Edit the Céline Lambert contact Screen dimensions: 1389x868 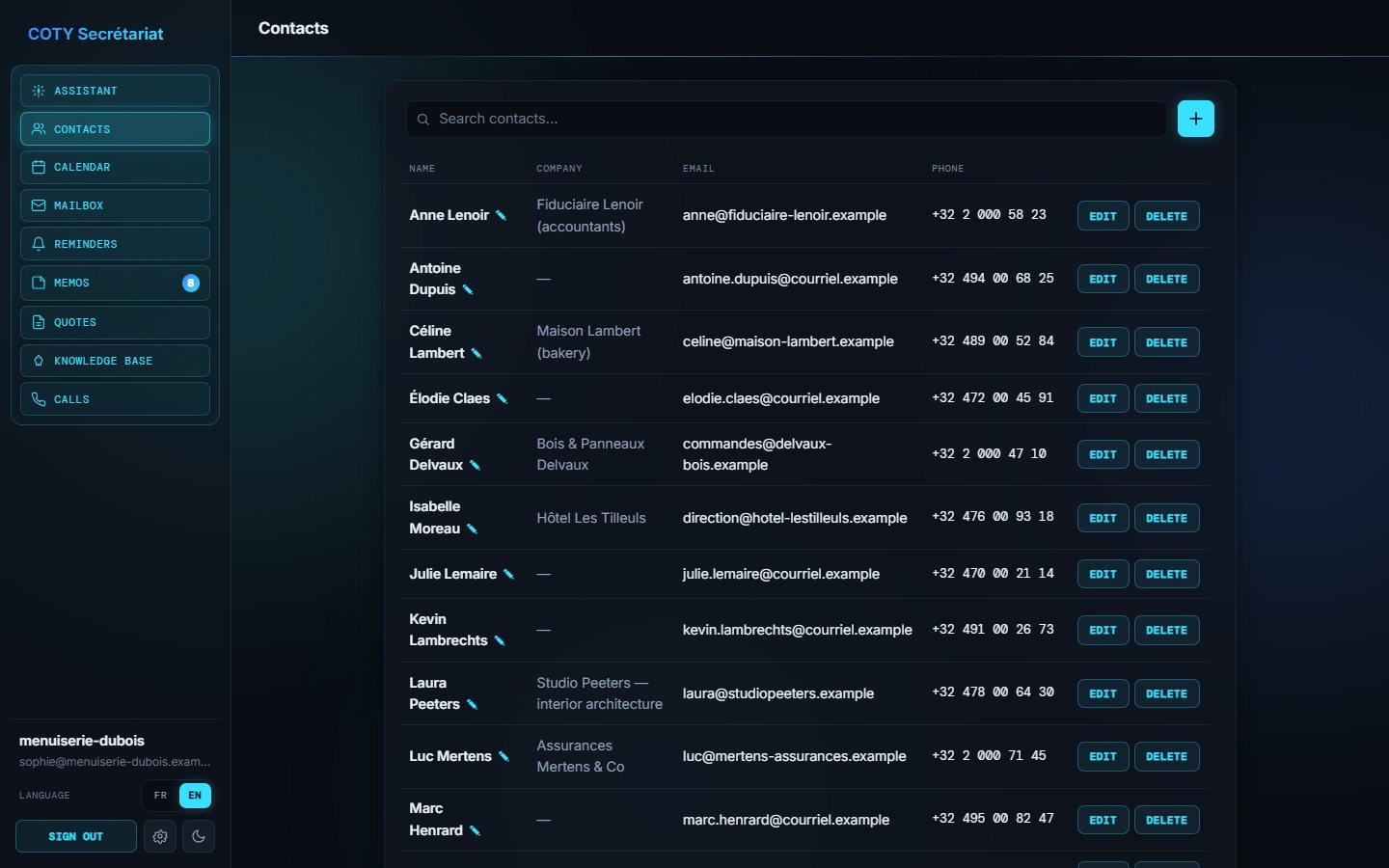tap(1103, 342)
